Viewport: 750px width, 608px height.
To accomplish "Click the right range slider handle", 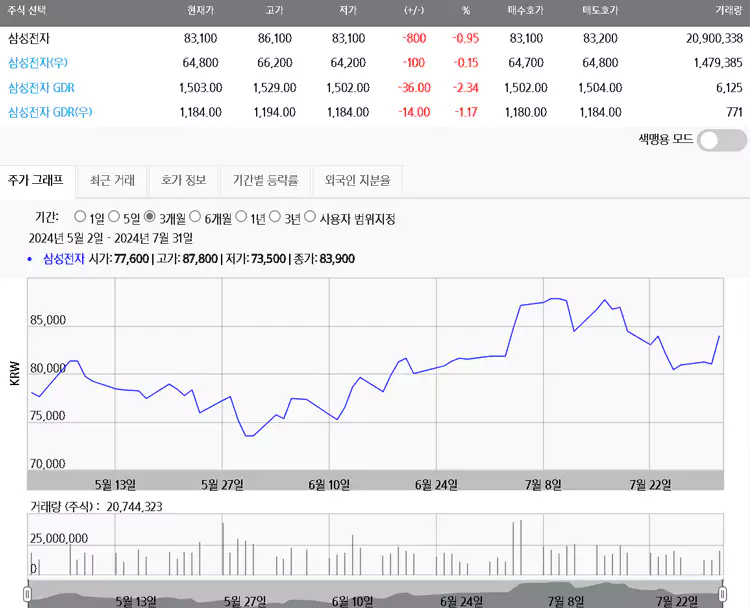I will pos(722,594).
